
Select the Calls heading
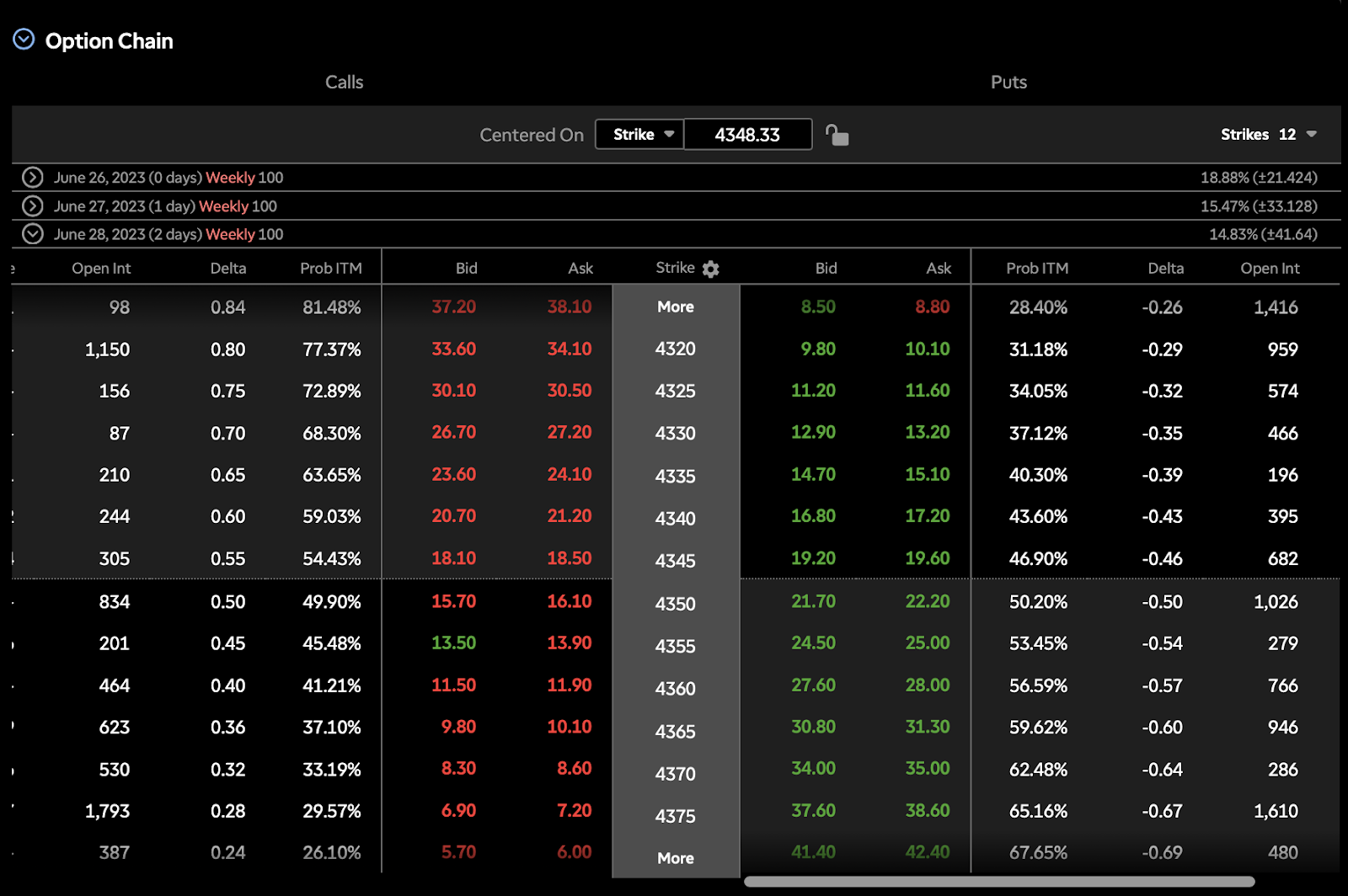click(x=345, y=83)
